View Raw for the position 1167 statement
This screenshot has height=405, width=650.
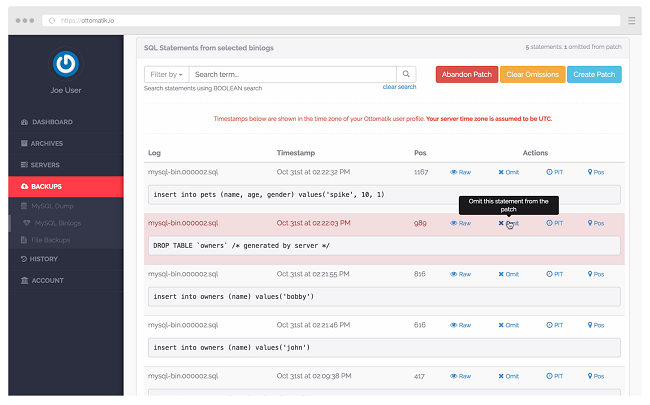[x=461, y=172]
